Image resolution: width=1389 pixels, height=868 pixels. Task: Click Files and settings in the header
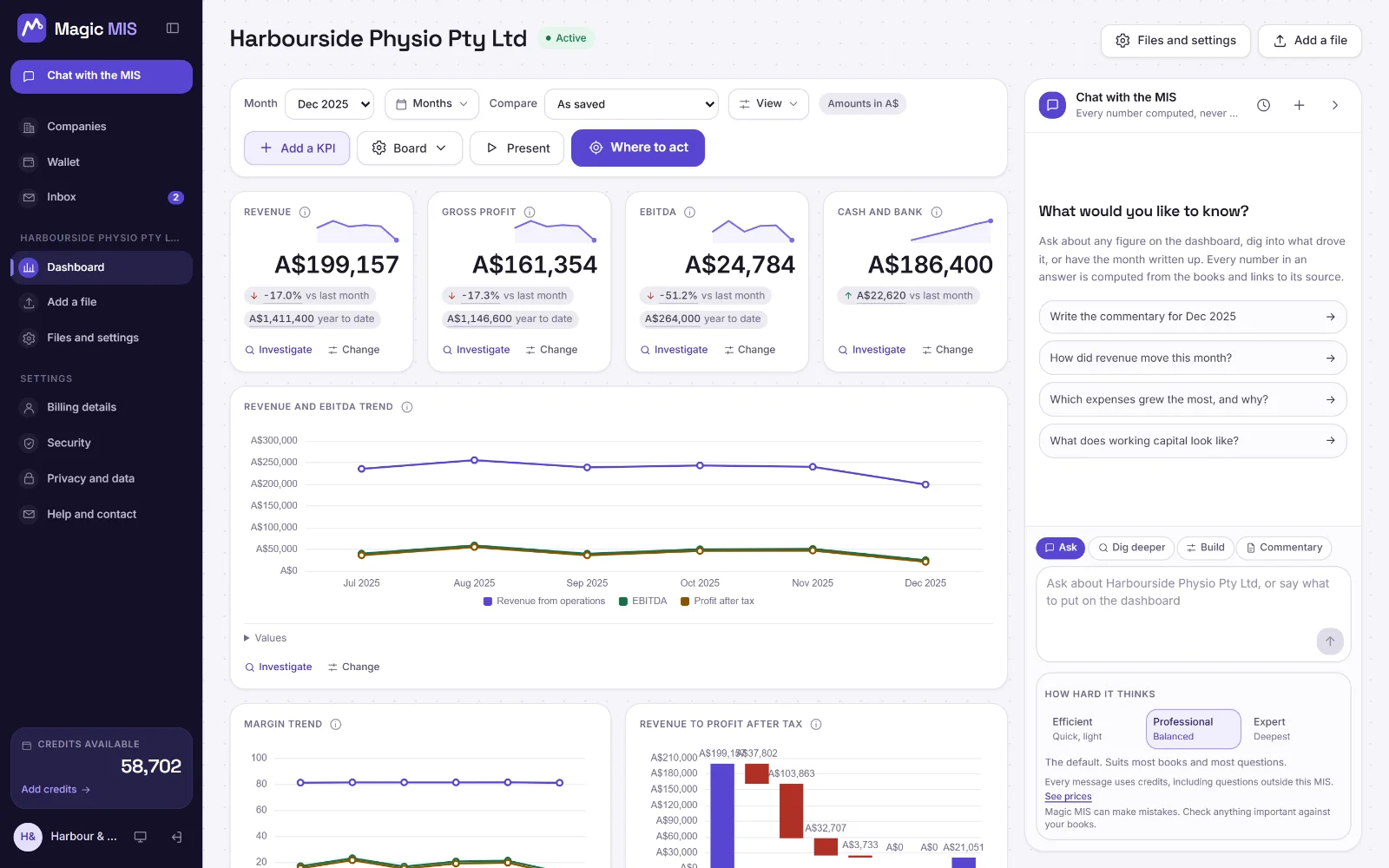point(1175,41)
